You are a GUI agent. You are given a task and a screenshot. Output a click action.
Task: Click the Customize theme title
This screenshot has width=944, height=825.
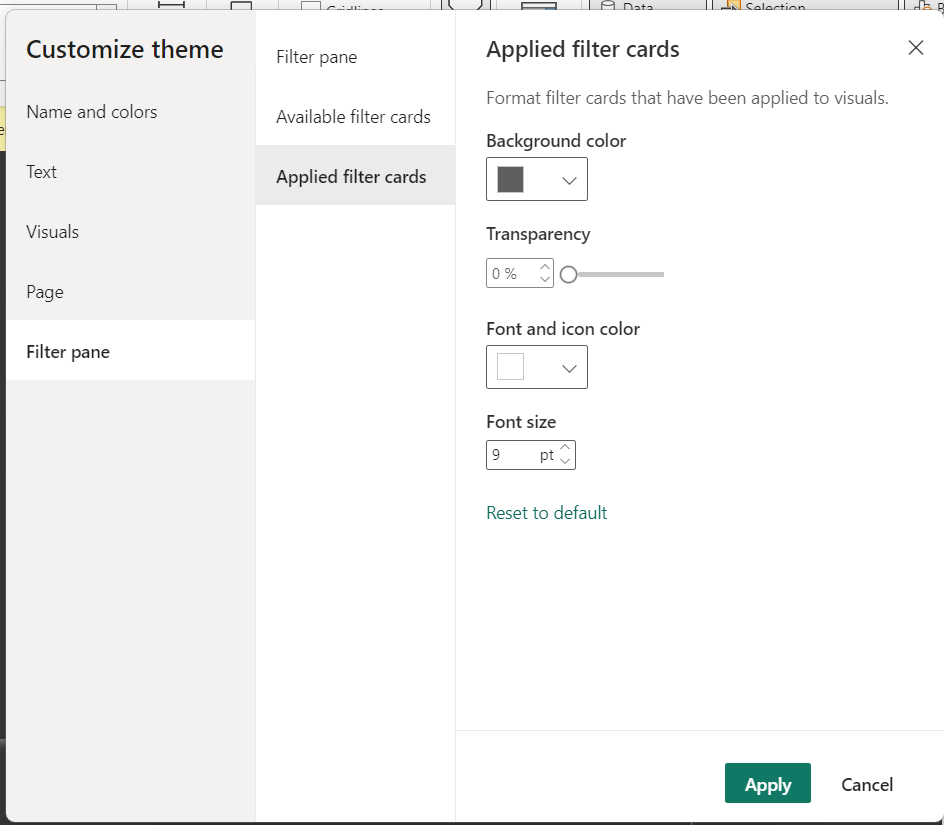[125, 49]
